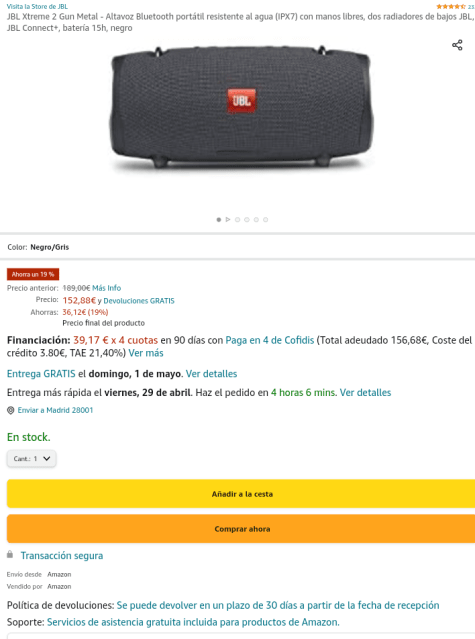This screenshot has height=639, width=475.
Task: Click Comprar ahora button
Action: click(x=241, y=529)
